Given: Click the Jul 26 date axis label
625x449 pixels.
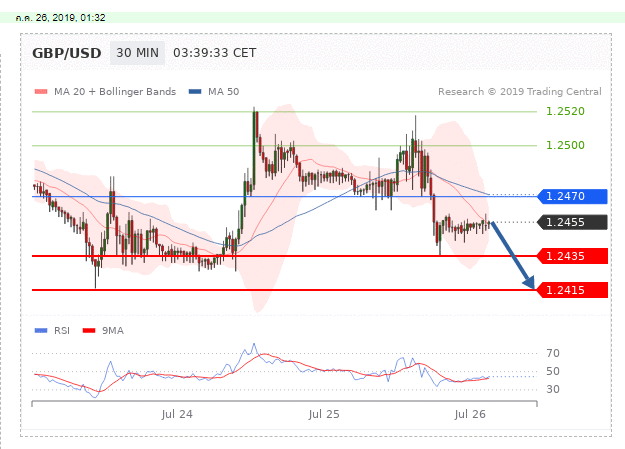Looking at the screenshot, I should click(470, 414).
